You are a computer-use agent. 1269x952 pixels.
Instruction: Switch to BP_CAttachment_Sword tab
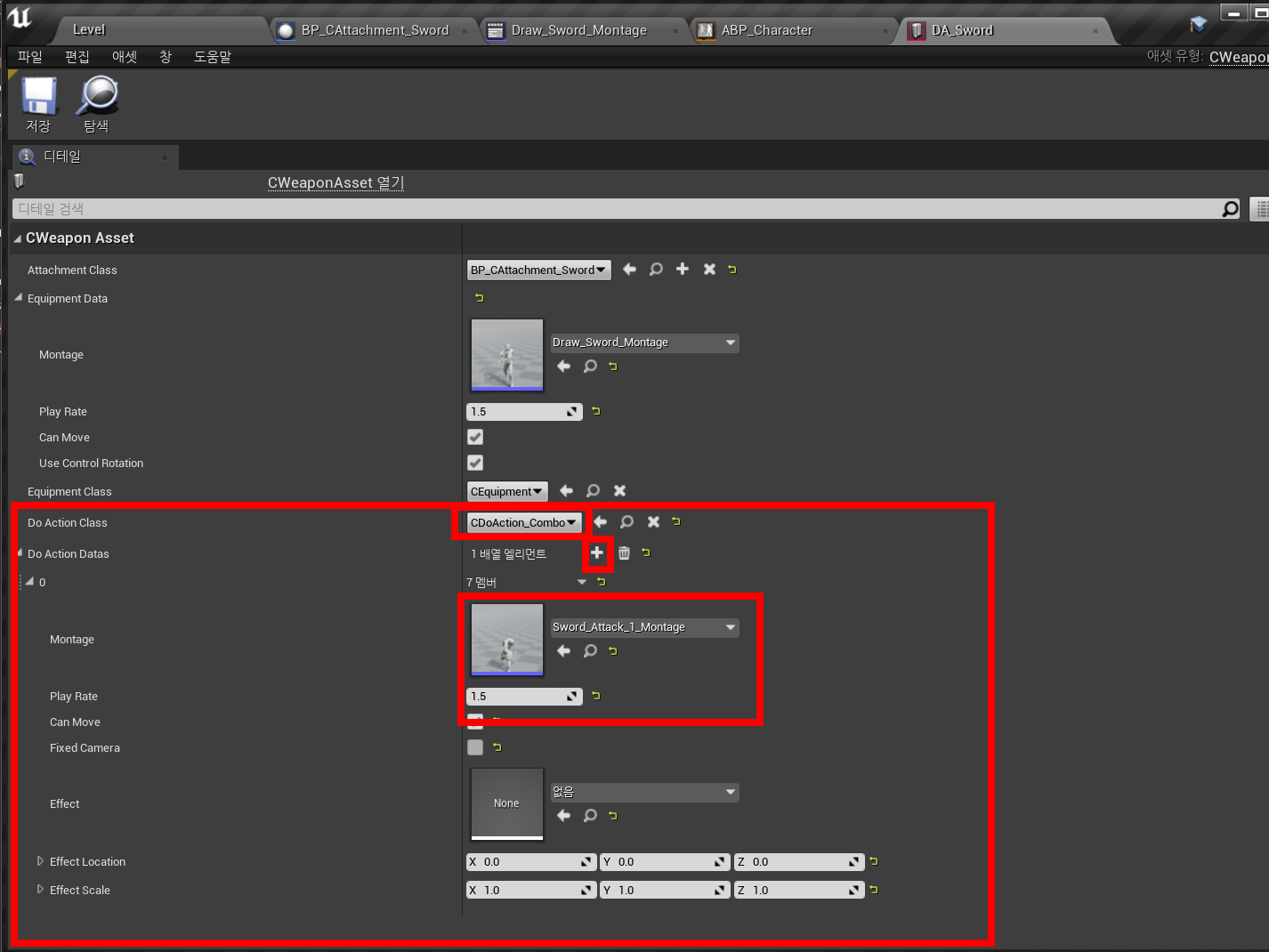tap(374, 30)
